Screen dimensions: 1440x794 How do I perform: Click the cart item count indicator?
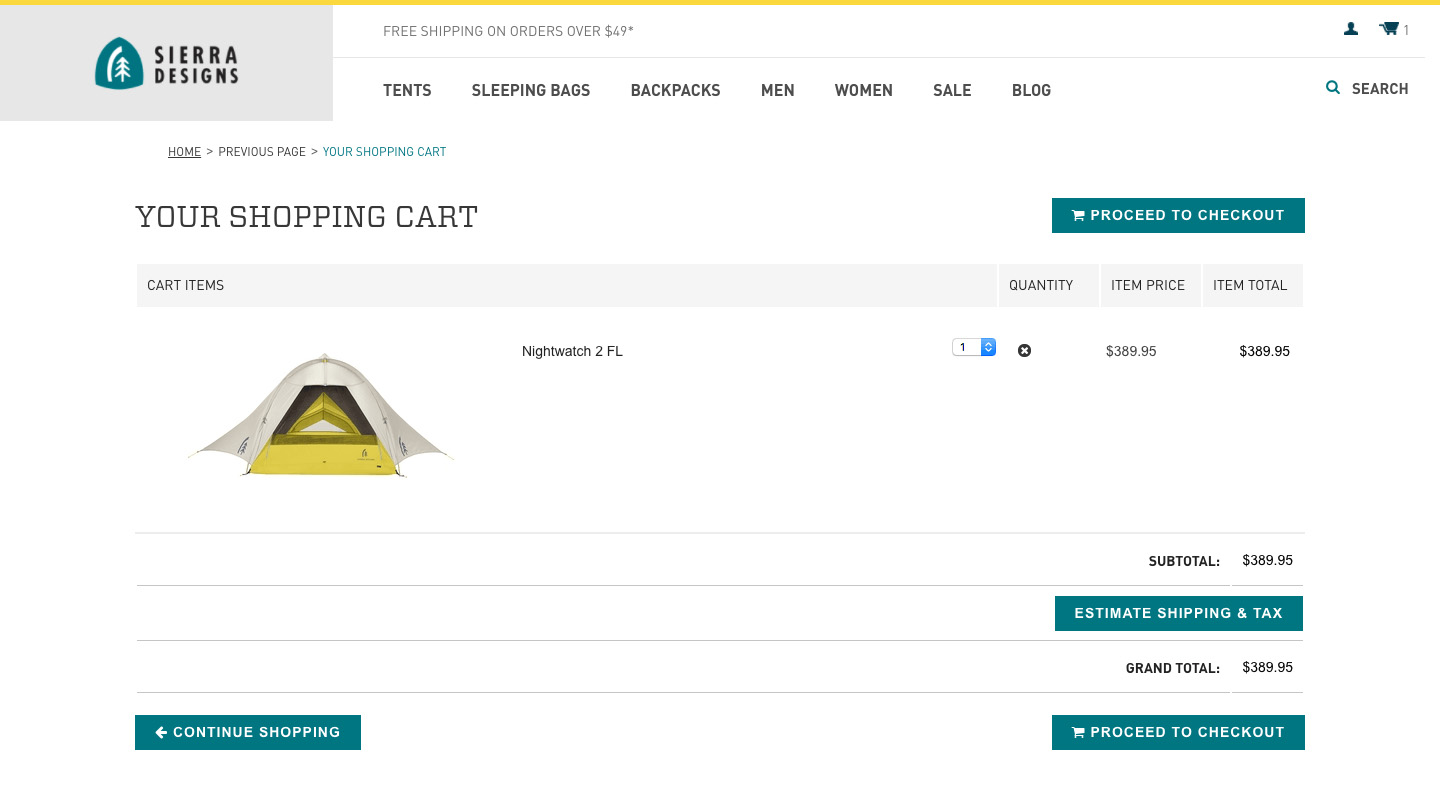1406,30
